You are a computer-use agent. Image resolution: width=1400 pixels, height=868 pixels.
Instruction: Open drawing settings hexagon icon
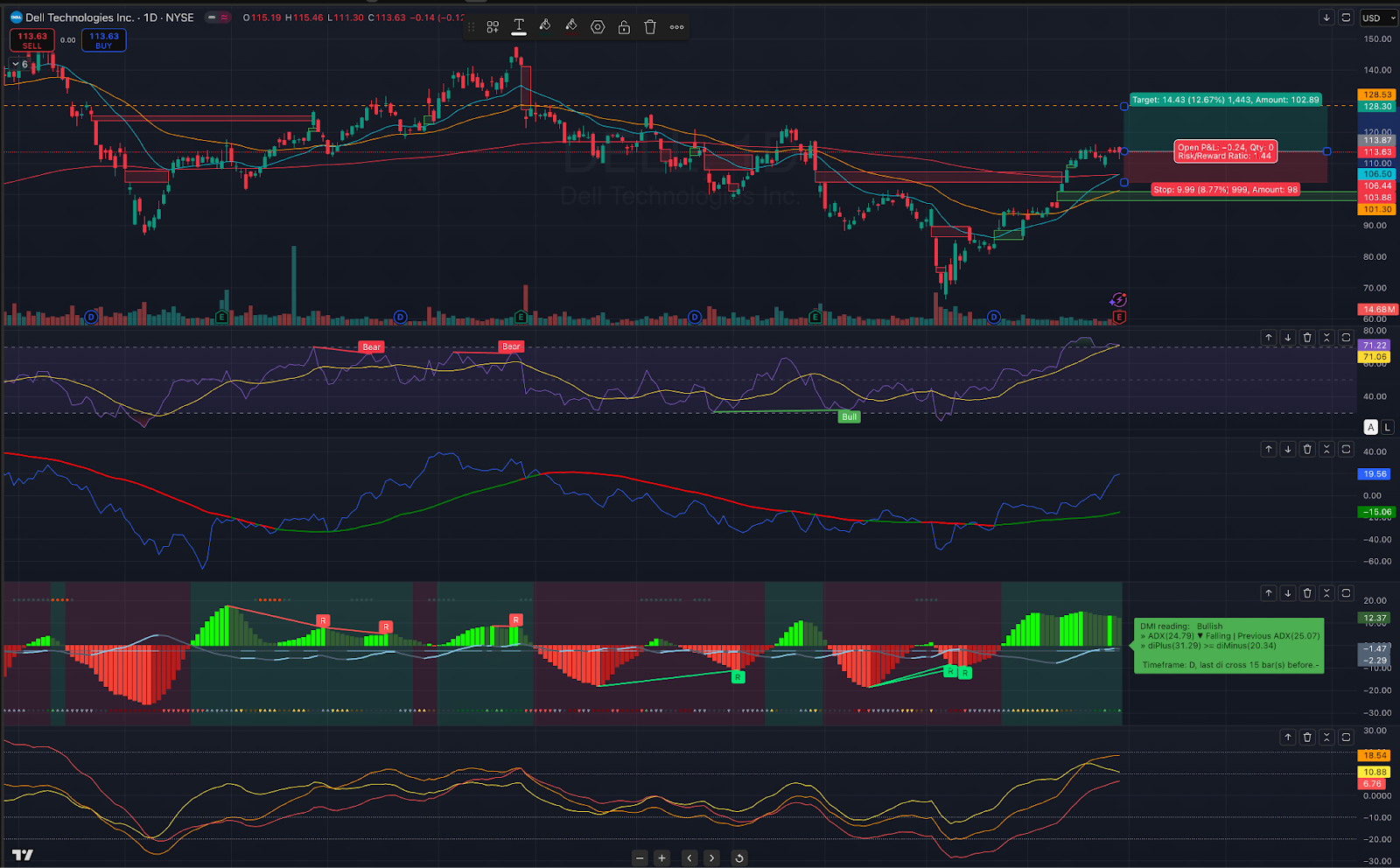pos(598,27)
